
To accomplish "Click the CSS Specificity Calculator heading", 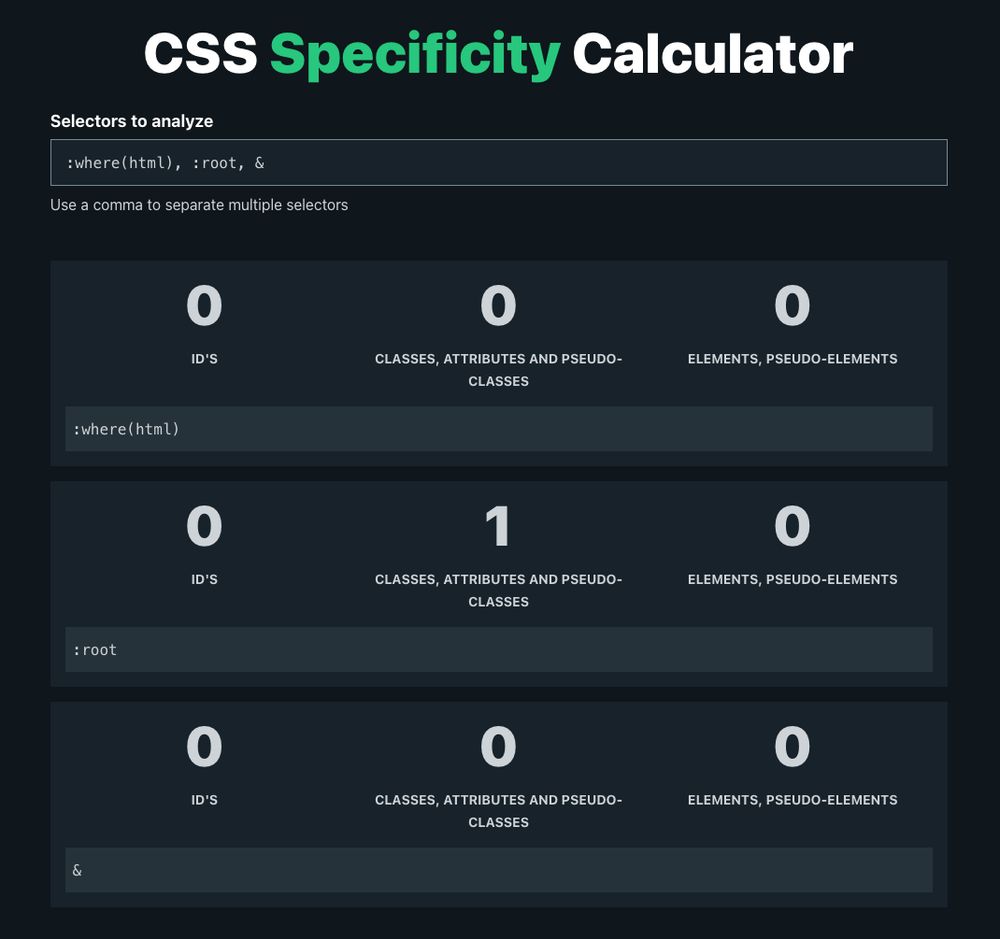I will coord(499,54).
